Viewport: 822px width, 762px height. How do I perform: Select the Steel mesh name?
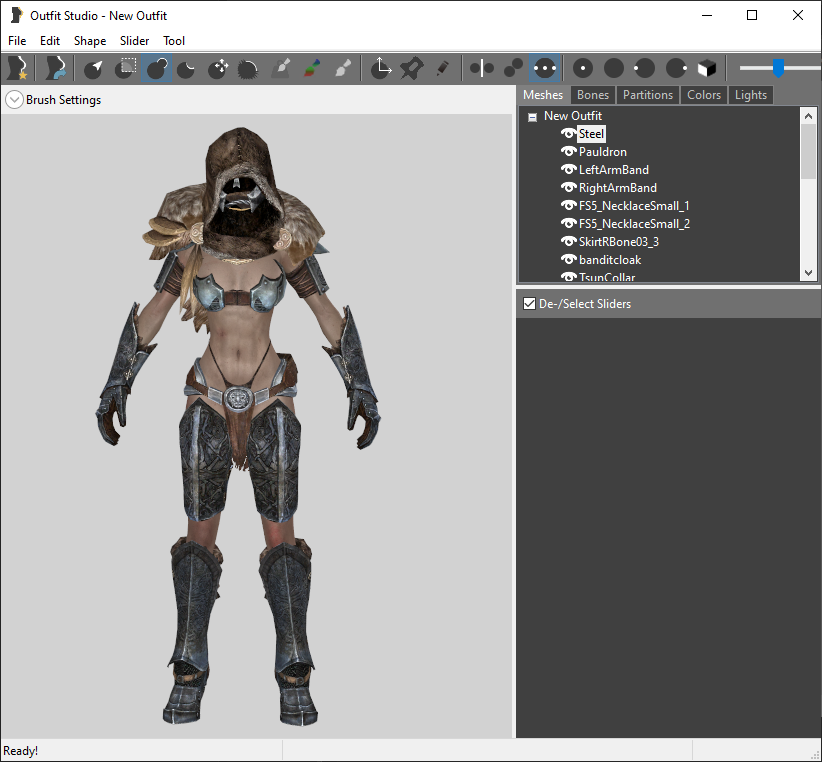click(x=591, y=134)
